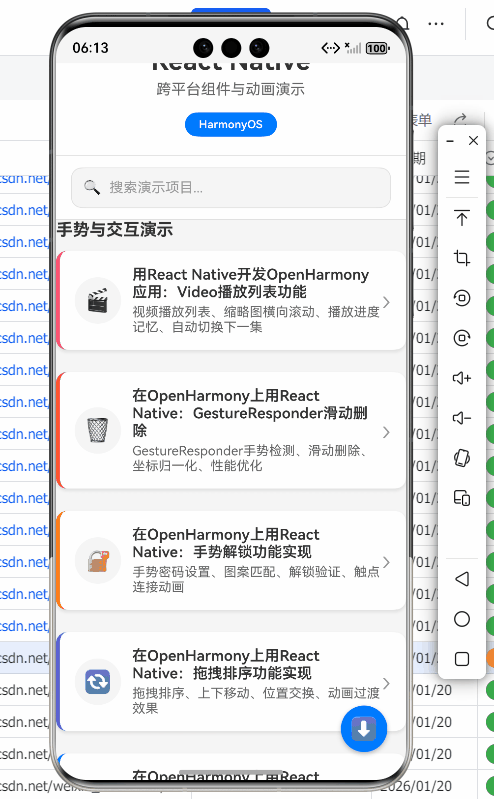The height and width of the screenshot is (799, 494).
Task: Click the 06:13 clock in phone status bar
Action: coord(90,48)
